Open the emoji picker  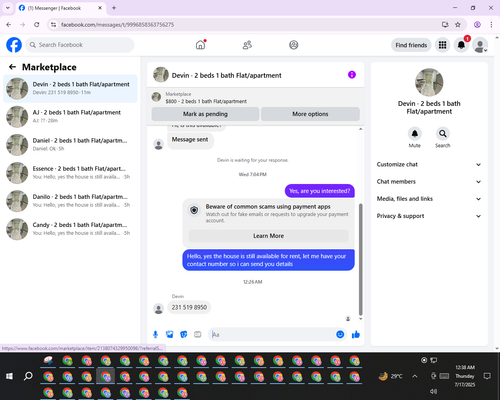click(340, 334)
